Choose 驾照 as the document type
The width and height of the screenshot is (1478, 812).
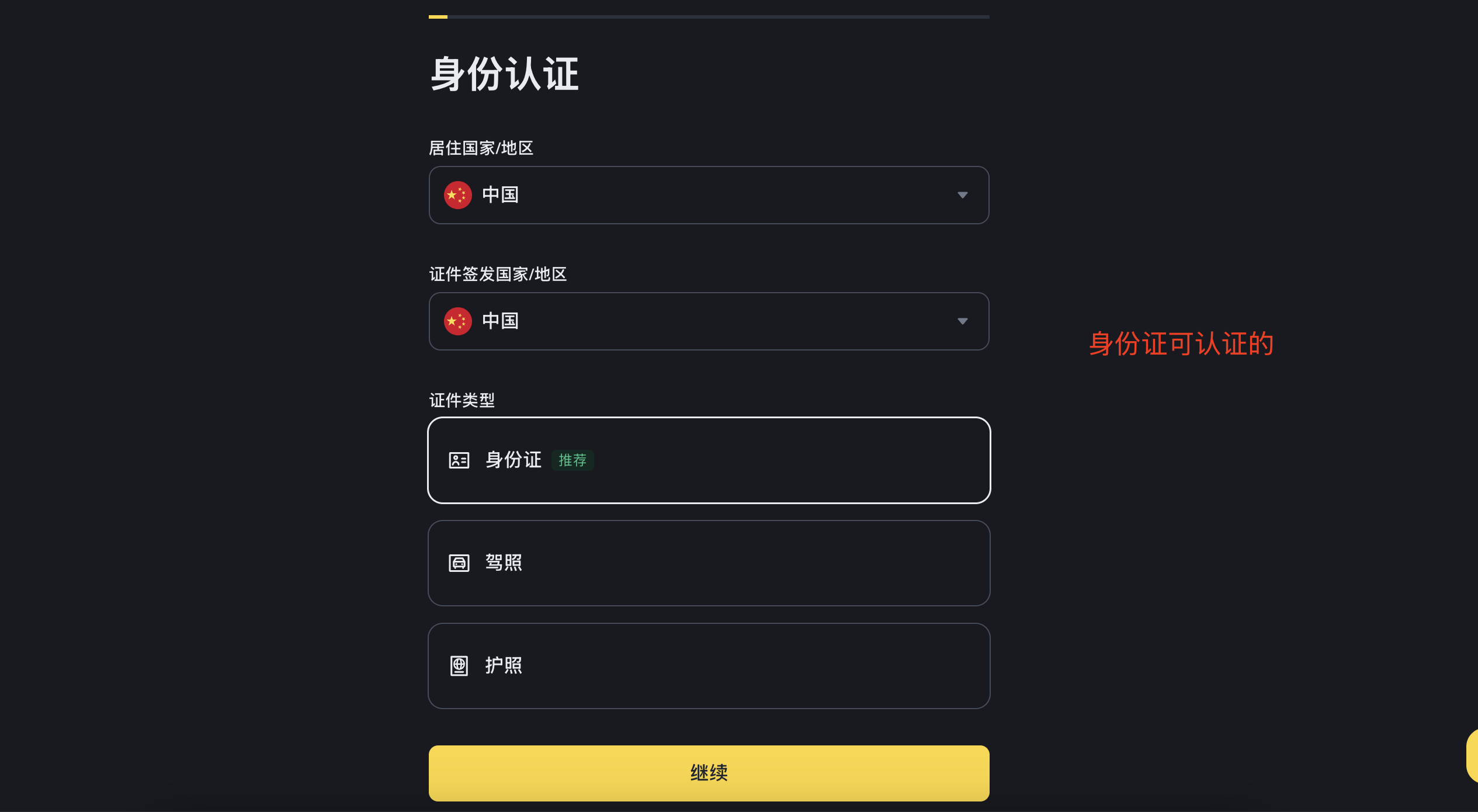pyautogui.click(x=709, y=563)
